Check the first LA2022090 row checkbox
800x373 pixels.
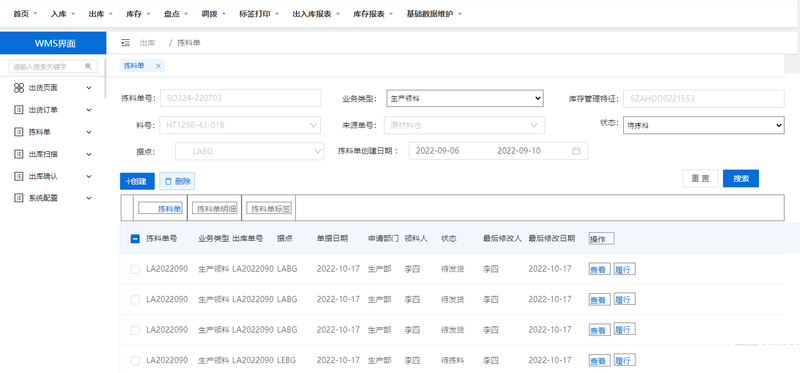(135, 269)
